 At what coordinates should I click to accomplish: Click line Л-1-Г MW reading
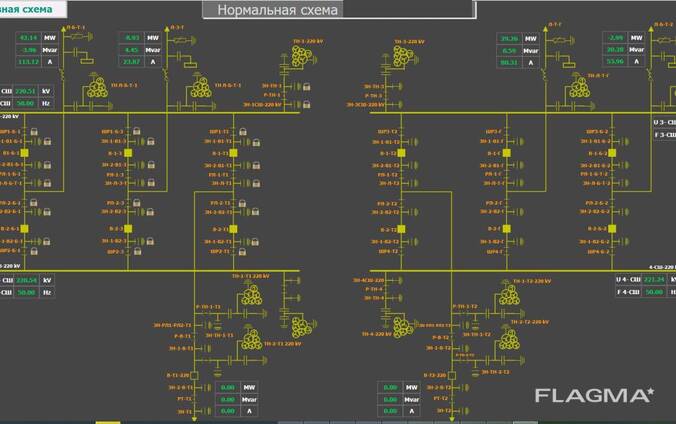[509, 38]
